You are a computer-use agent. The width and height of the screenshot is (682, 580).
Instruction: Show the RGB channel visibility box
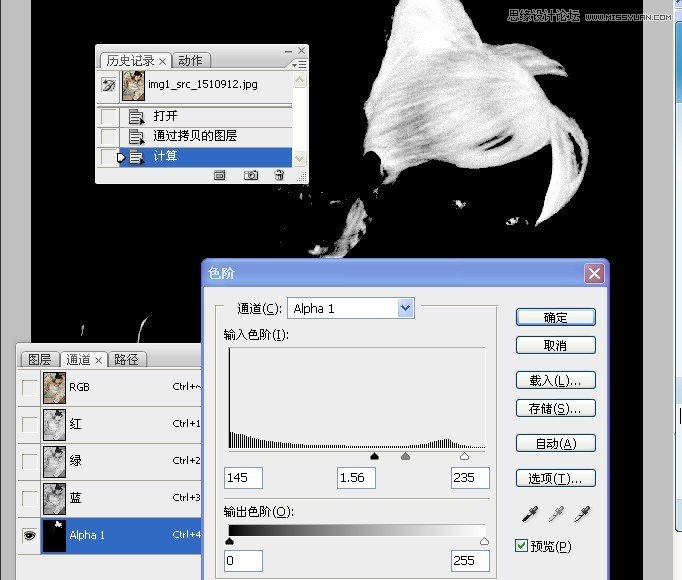[29, 387]
